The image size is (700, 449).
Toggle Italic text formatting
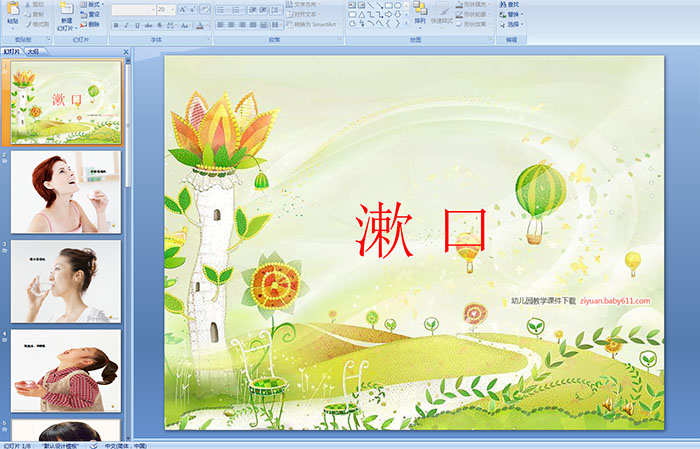click(127, 24)
